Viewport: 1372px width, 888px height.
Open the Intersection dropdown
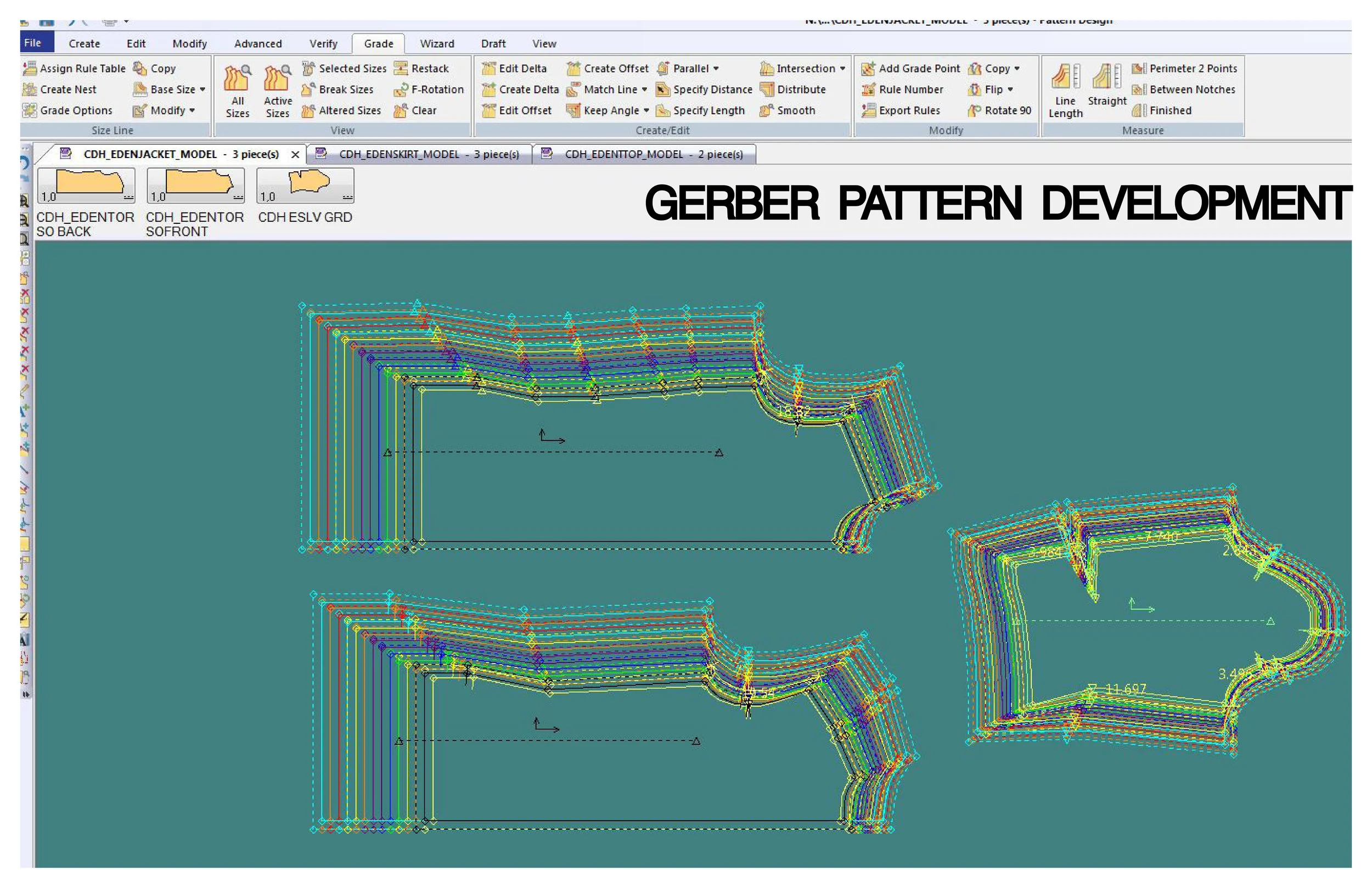(843, 69)
